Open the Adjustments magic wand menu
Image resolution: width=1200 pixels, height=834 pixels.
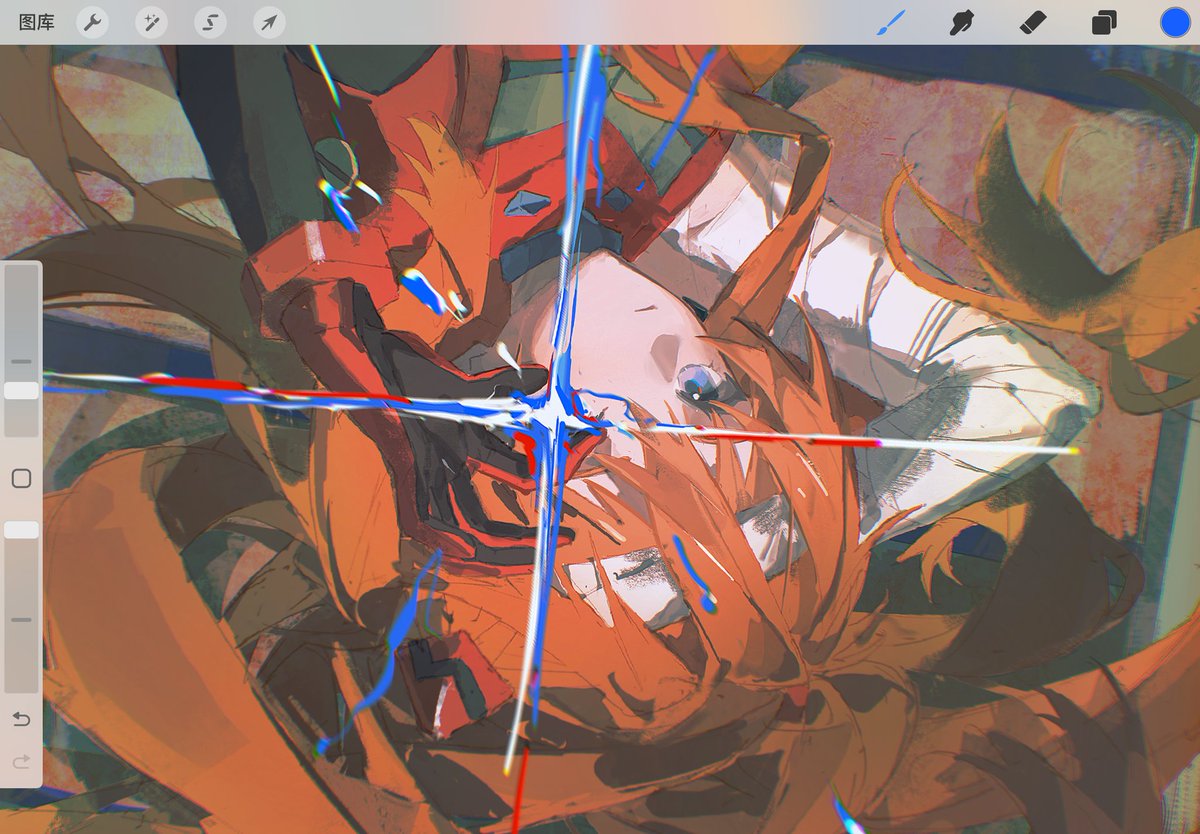click(x=151, y=22)
